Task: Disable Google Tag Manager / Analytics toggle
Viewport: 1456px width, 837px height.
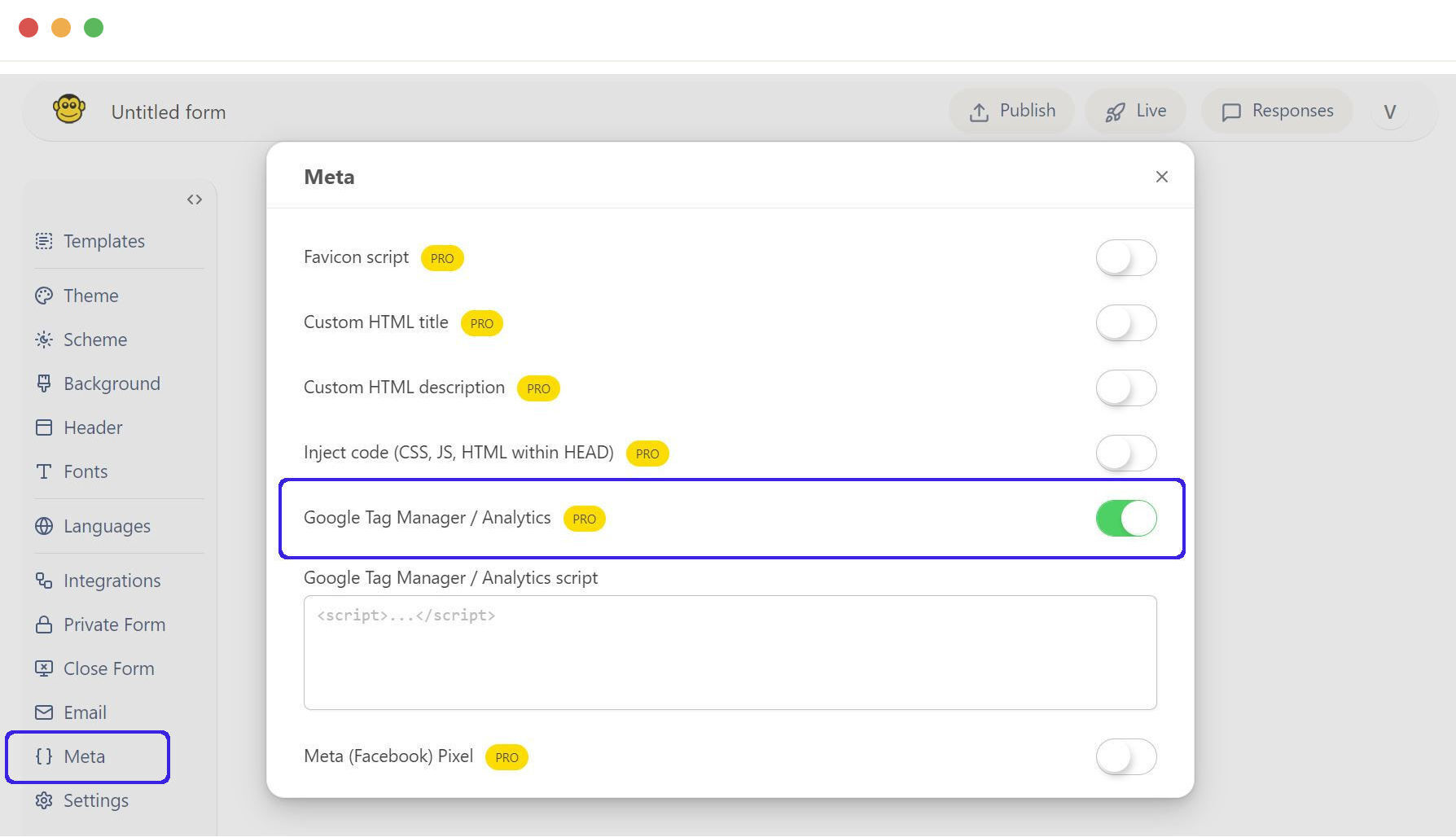Action: (1126, 519)
